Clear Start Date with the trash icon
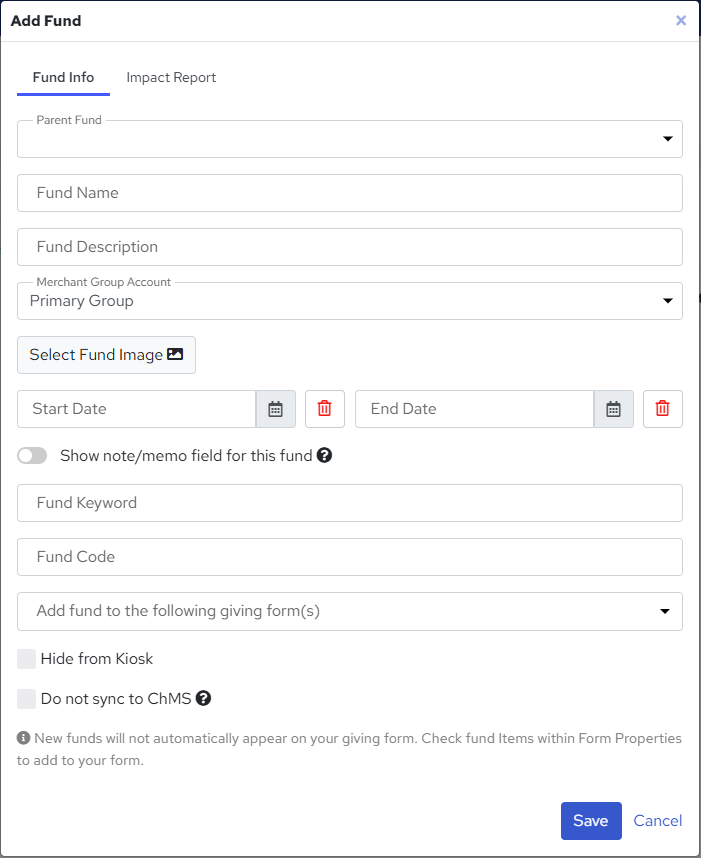This screenshot has width=701, height=858. [325, 409]
